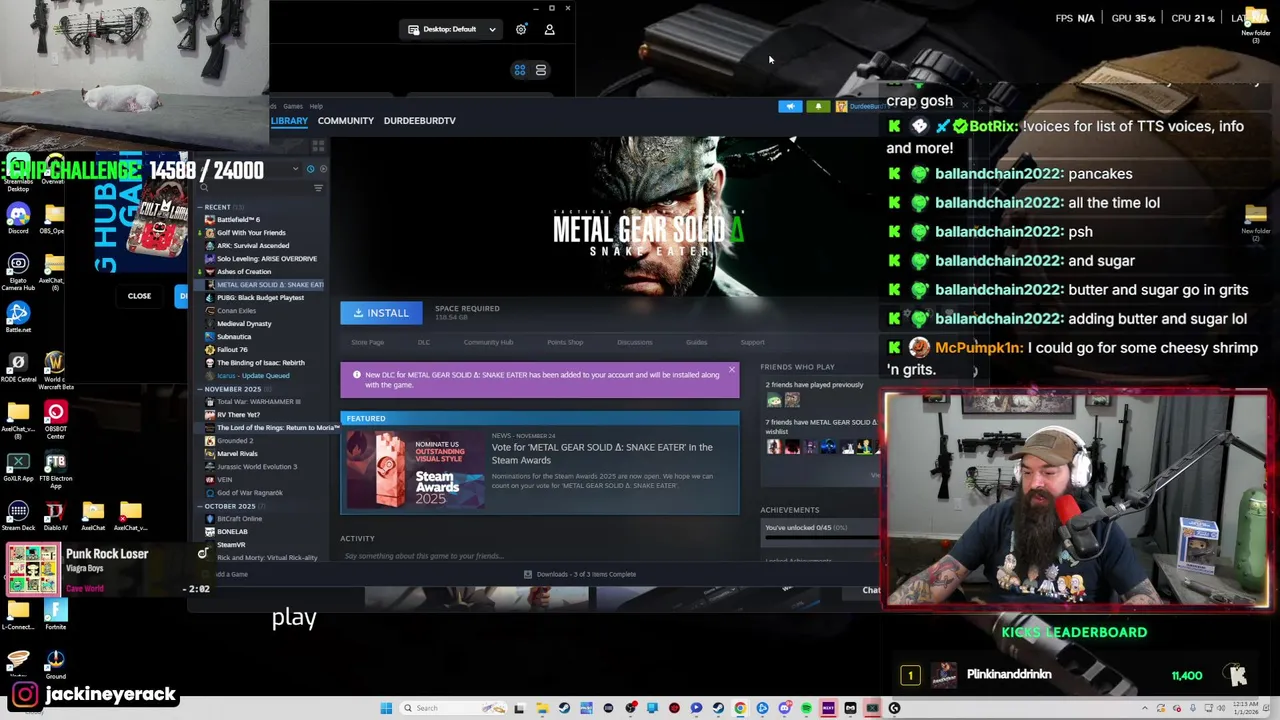This screenshot has height=720, width=1280.
Task: Select Jurassic World Evolution 3
Action: (257, 467)
